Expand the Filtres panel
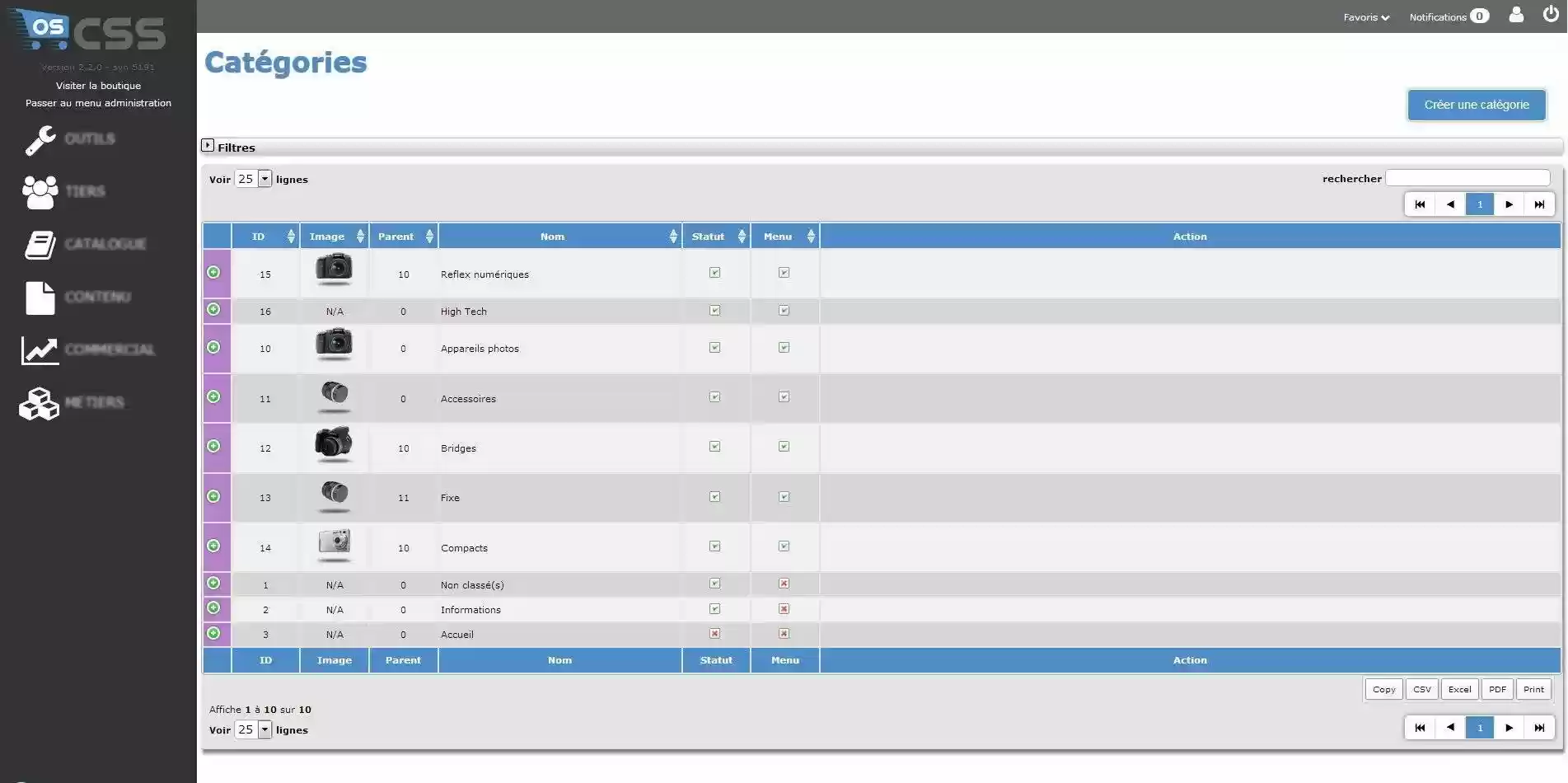This screenshot has width=1568, height=783. (x=208, y=146)
